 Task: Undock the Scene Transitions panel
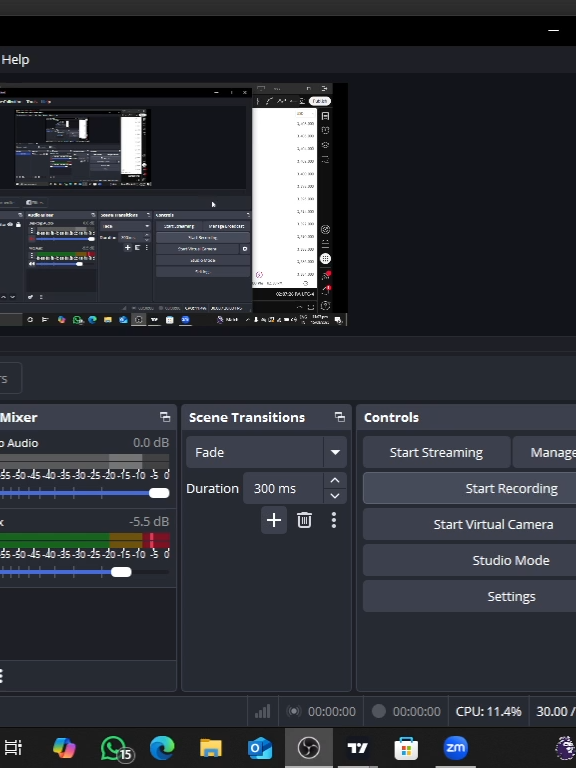click(x=339, y=417)
